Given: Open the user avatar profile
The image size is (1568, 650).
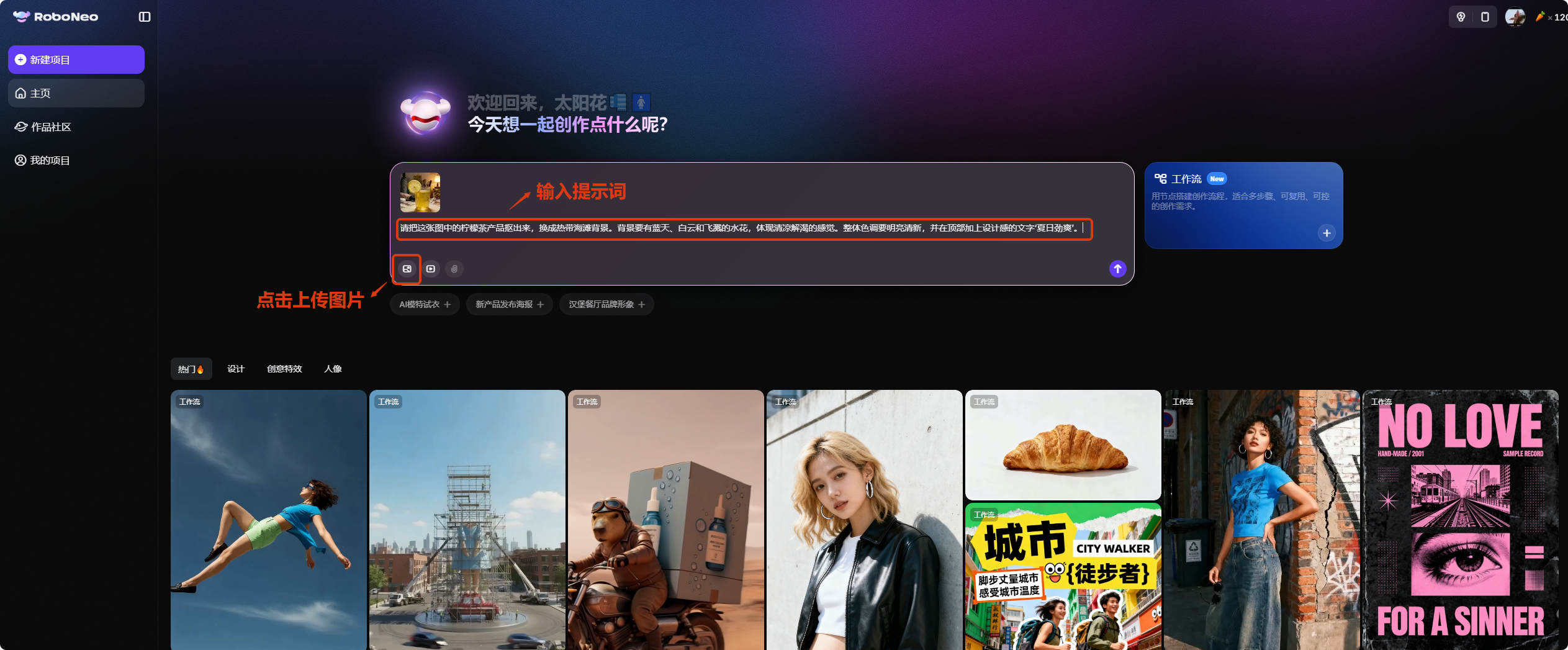Looking at the screenshot, I should click(1515, 17).
